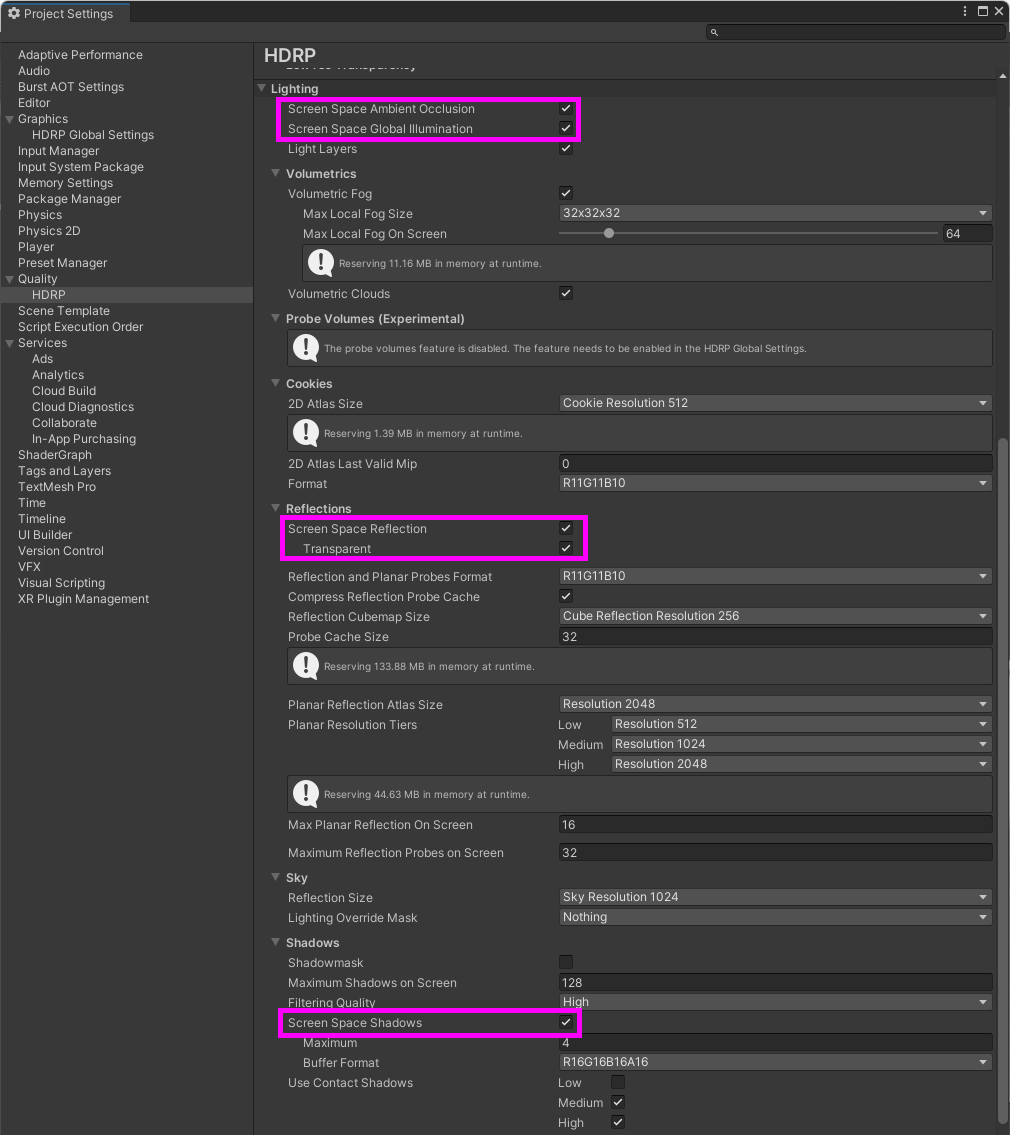Toggle Screen Space Ambient Occlusion checkbox
This screenshot has height=1135, width=1010.
click(566, 109)
